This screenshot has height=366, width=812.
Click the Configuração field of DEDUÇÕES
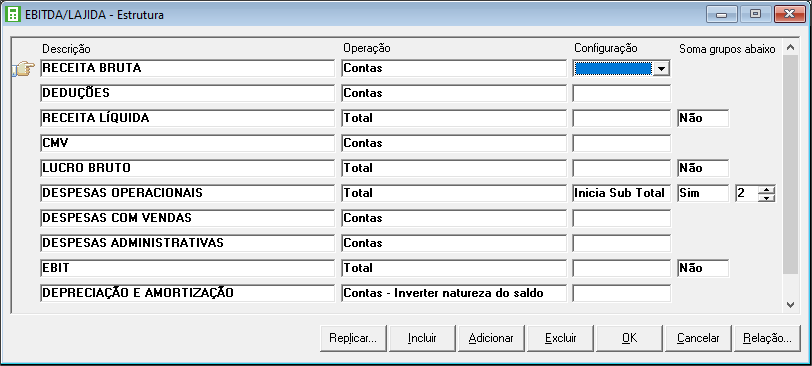(621, 93)
